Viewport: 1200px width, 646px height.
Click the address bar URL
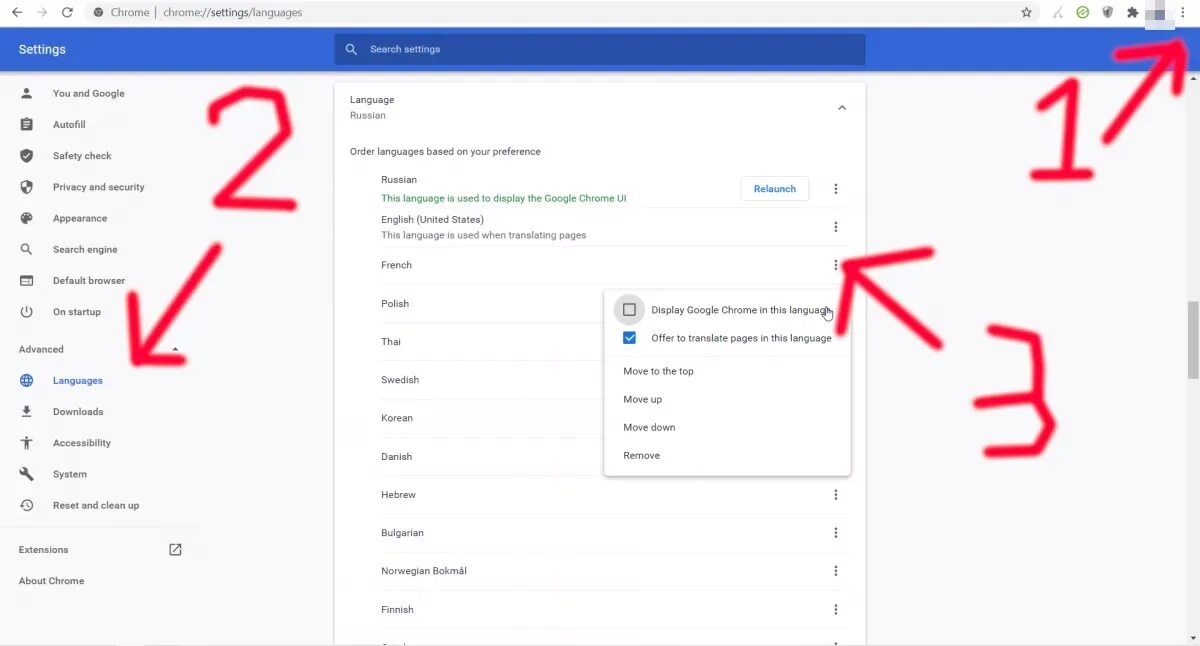click(x=232, y=13)
